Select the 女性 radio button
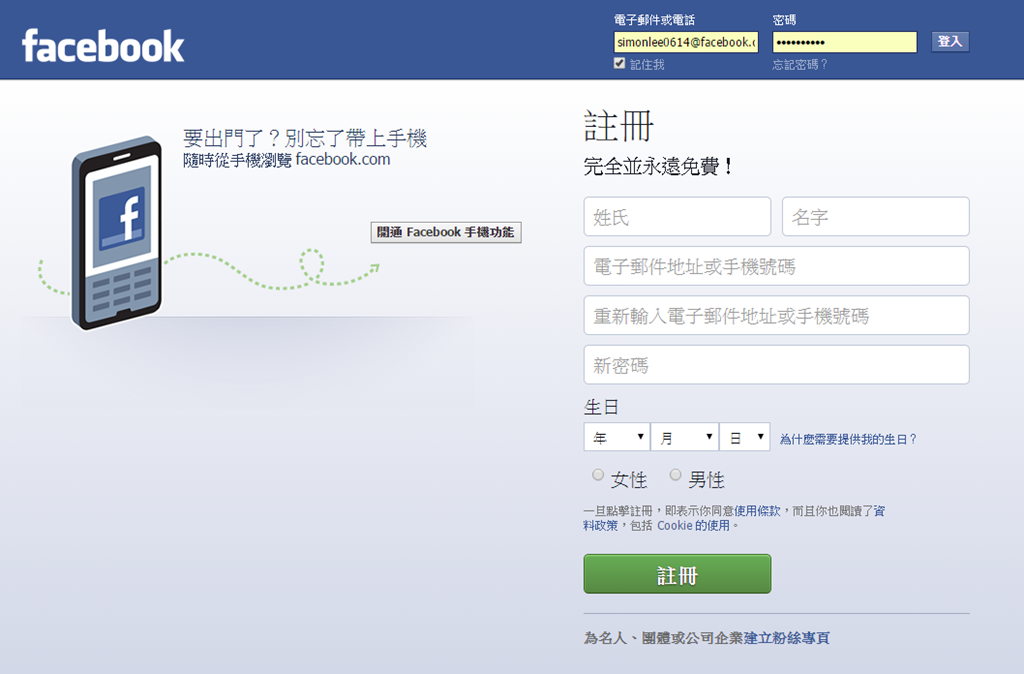This screenshot has width=1024, height=674. click(x=598, y=475)
